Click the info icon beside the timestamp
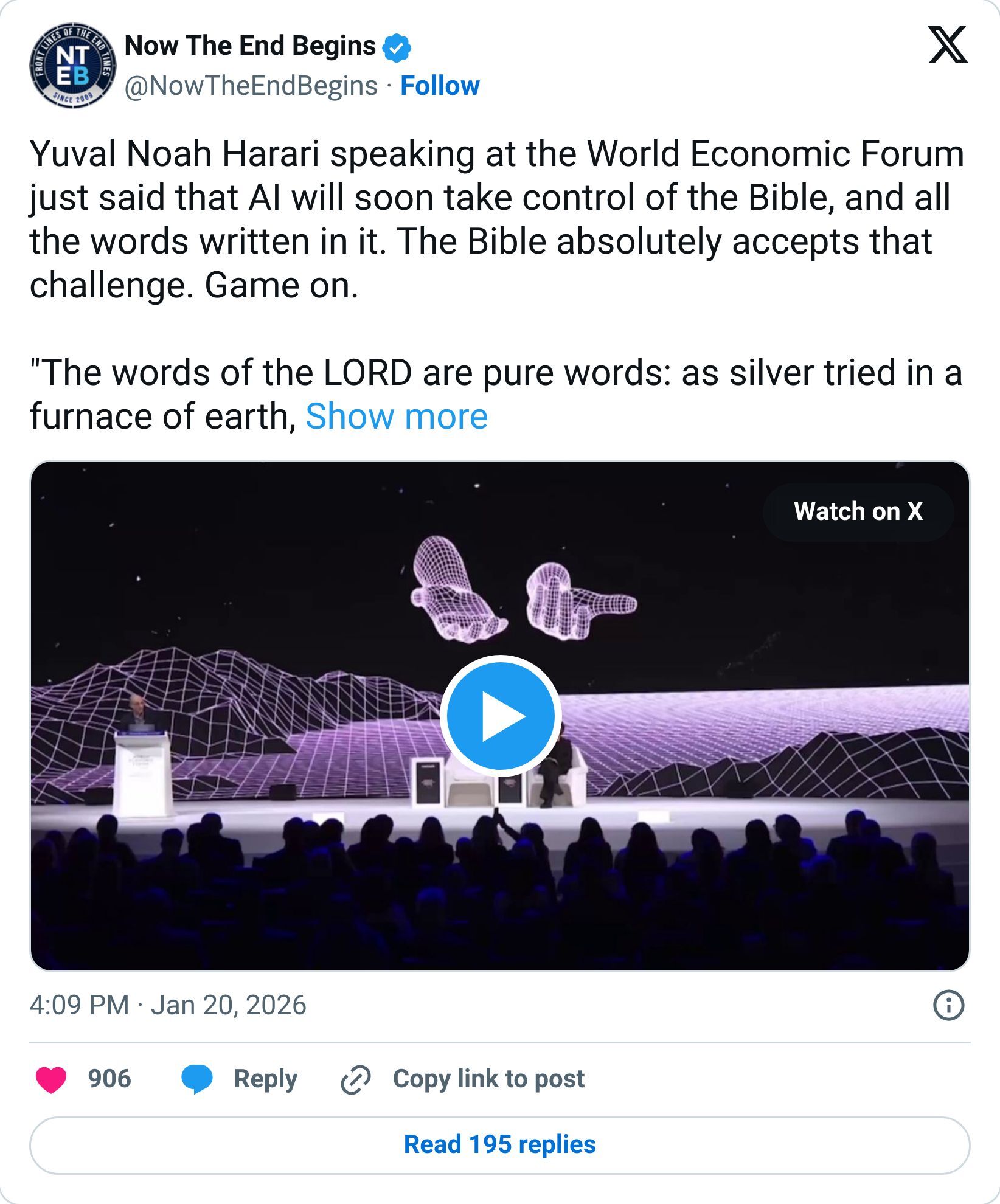The height and width of the screenshot is (1204, 1000). (x=948, y=1006)
